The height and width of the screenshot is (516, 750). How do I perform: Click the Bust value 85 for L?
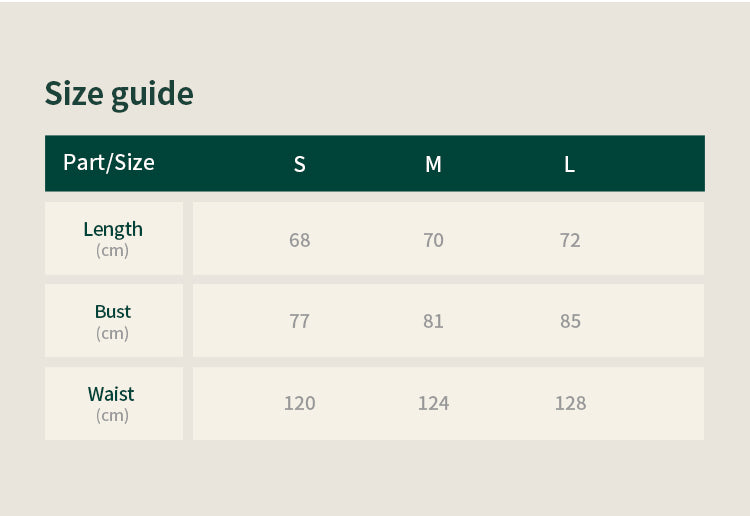(x=570, y=321)
